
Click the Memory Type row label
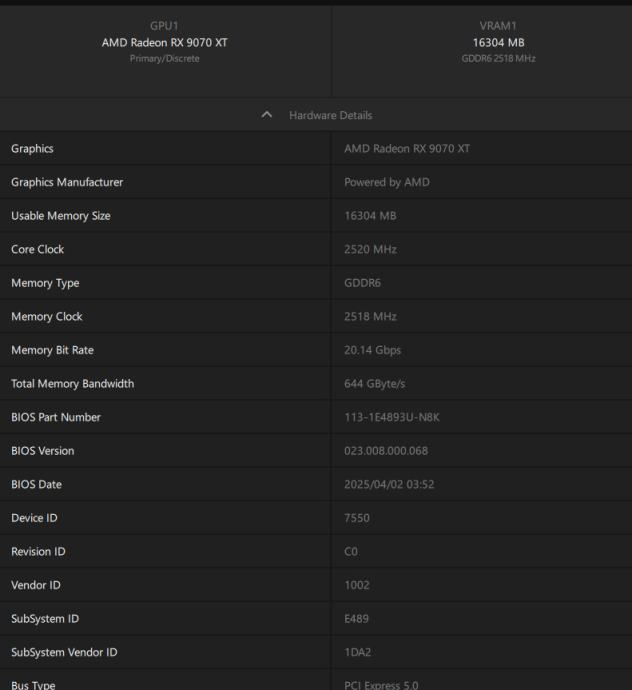click(45, 283)
